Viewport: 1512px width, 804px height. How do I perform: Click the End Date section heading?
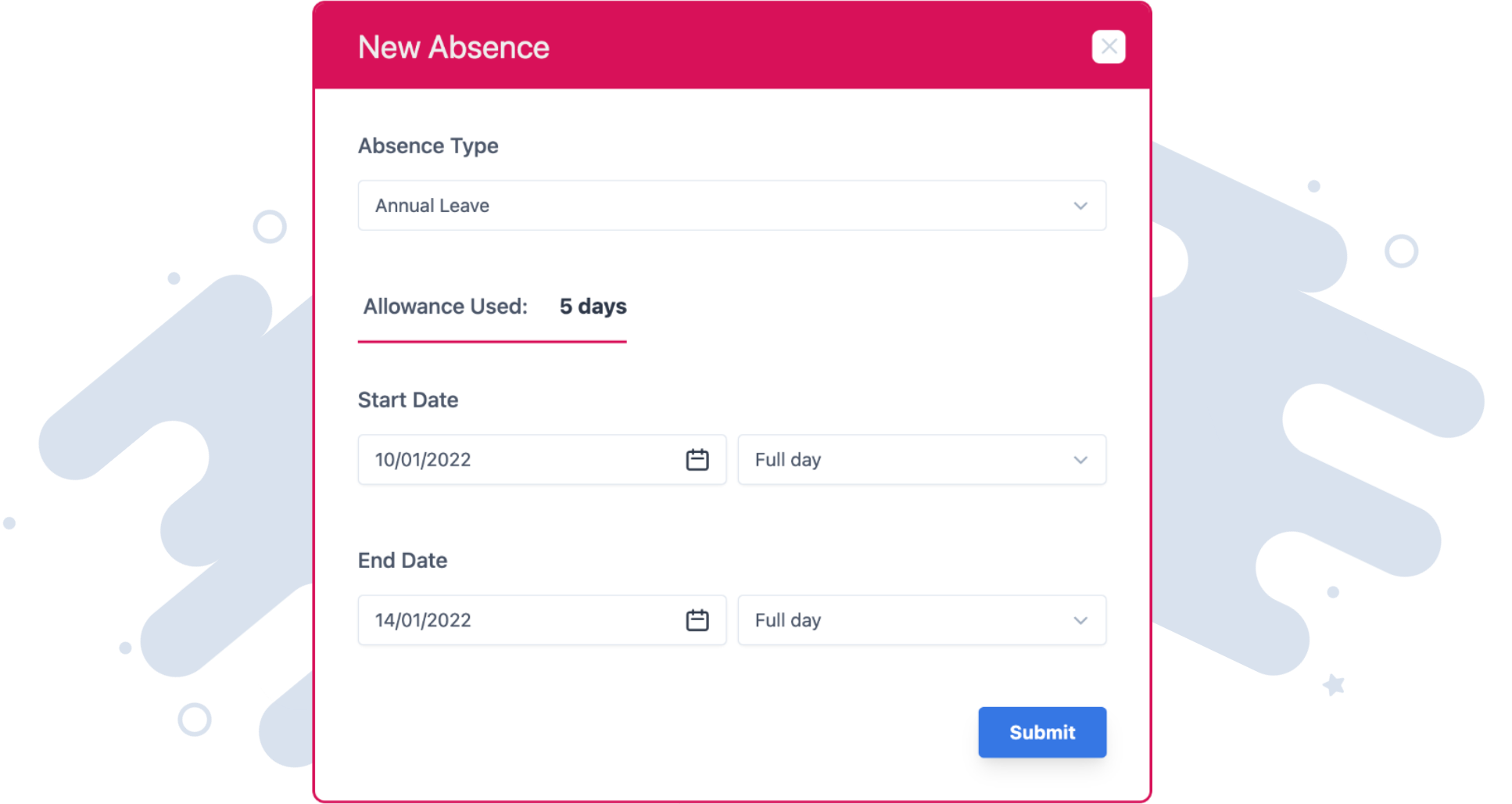click(403, 560)
